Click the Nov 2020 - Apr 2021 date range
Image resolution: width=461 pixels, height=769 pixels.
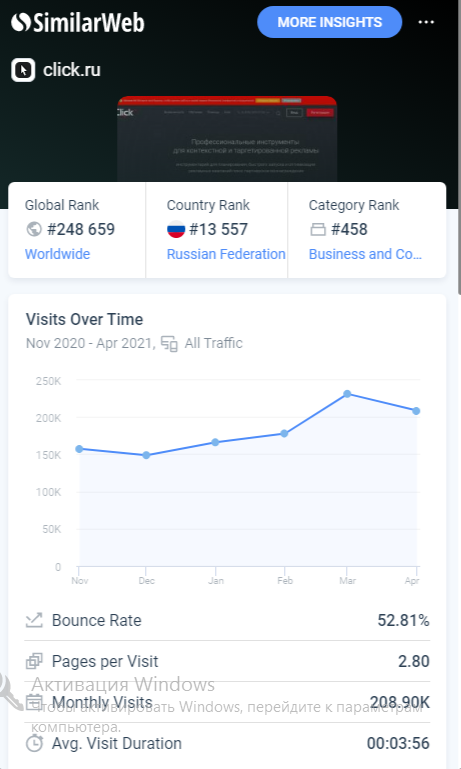click(x=90, y=343)
